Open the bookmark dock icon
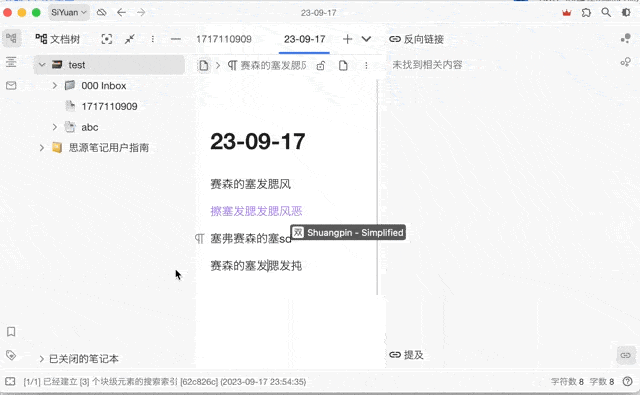This screenshot has height=395, width=640. click(11, 331)
